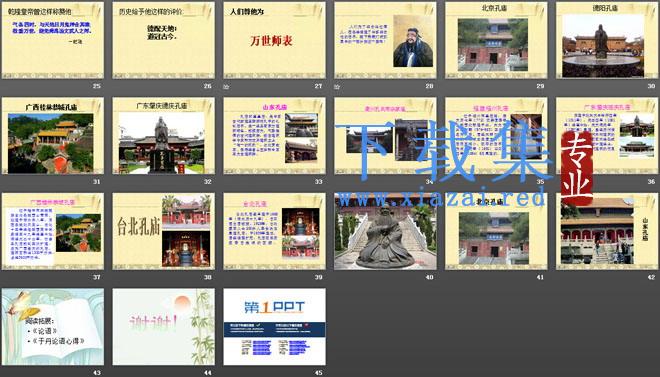
Task: Select the final 第1PPT slide thumbnail
Action: [x=274, y=327]
